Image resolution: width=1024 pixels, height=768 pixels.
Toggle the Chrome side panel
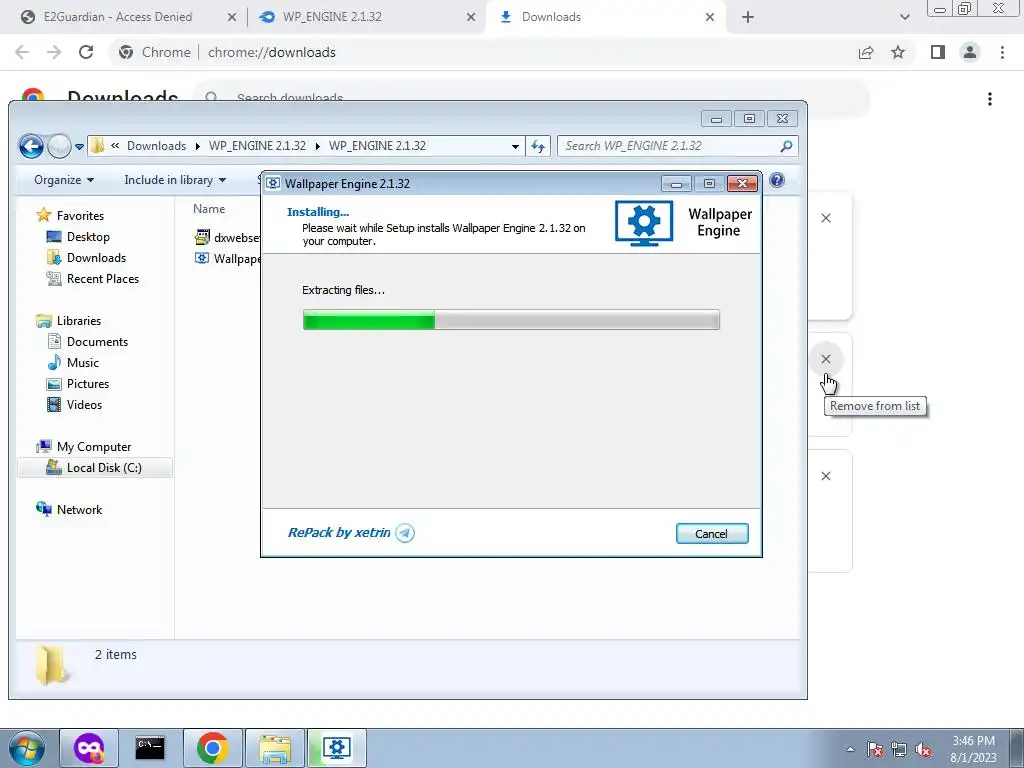pyautogui.click(x=938, y=52)
